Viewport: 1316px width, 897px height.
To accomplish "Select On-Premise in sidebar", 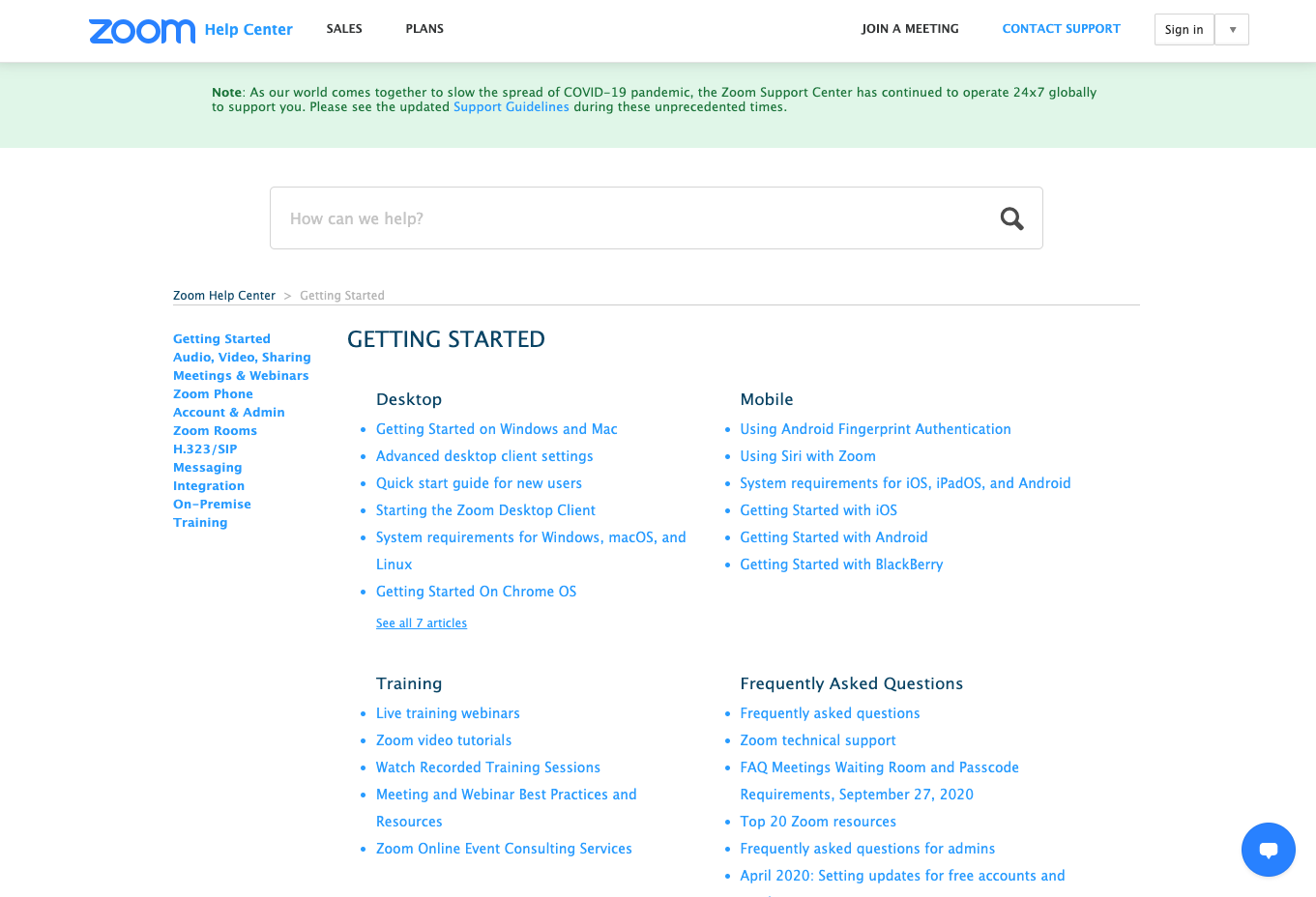I will point(212,505).
